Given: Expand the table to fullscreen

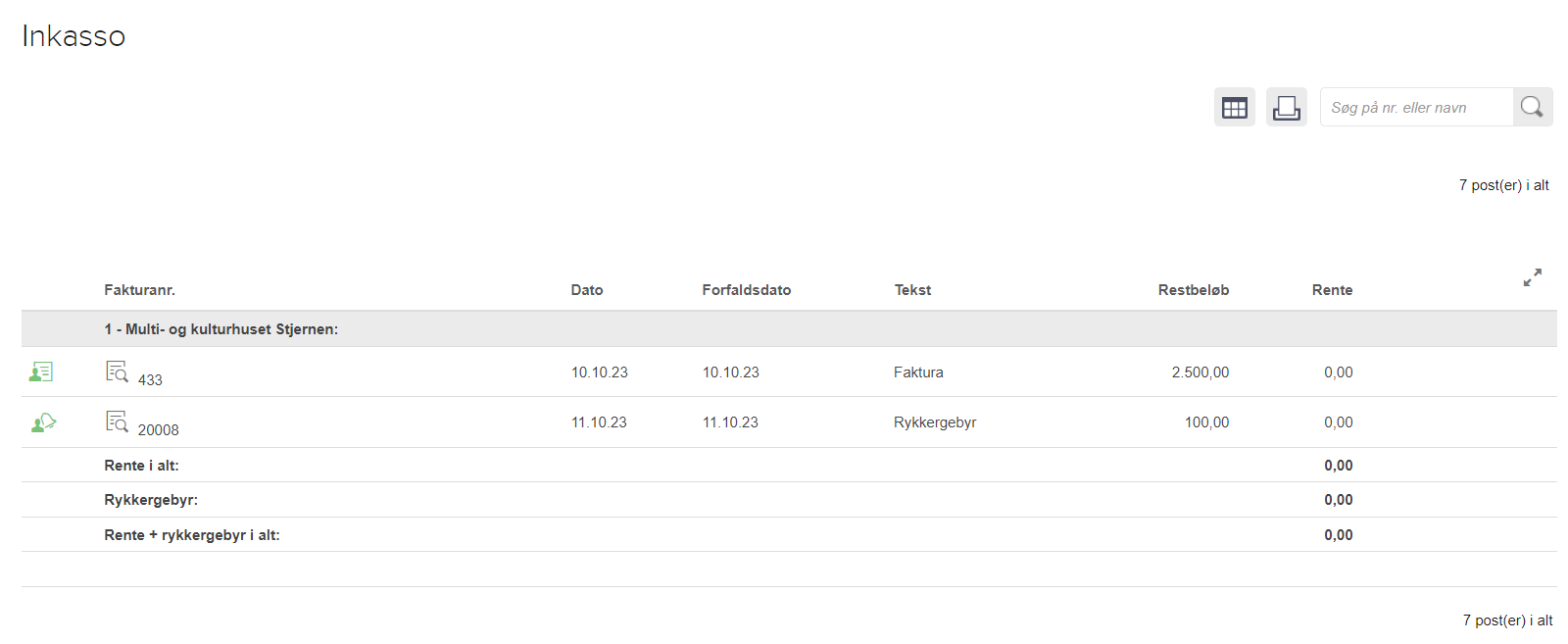Looking at the screenshot, I should [1532, 277].
